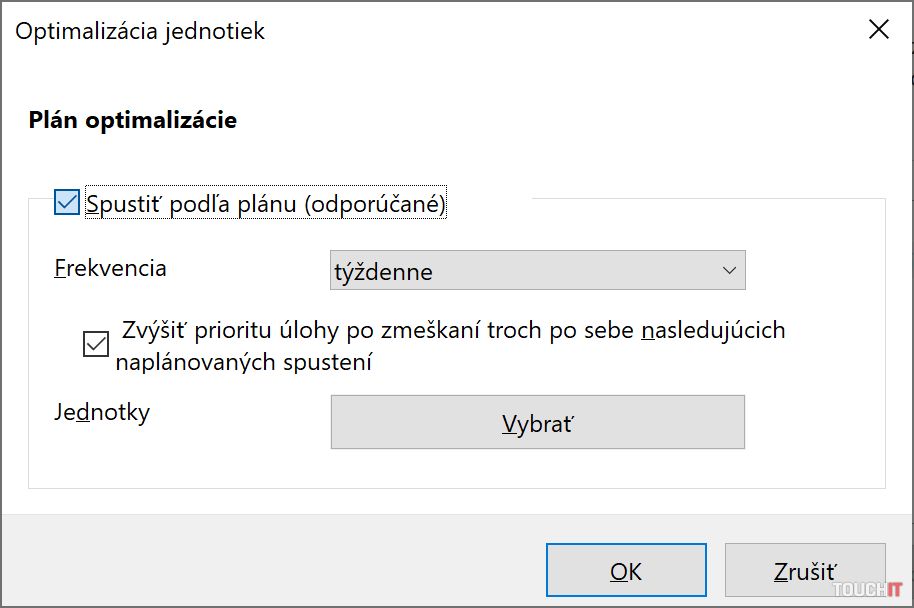Click the 'Plán optimalizácie' heading
914x608 pixels.
click(133, 121)
